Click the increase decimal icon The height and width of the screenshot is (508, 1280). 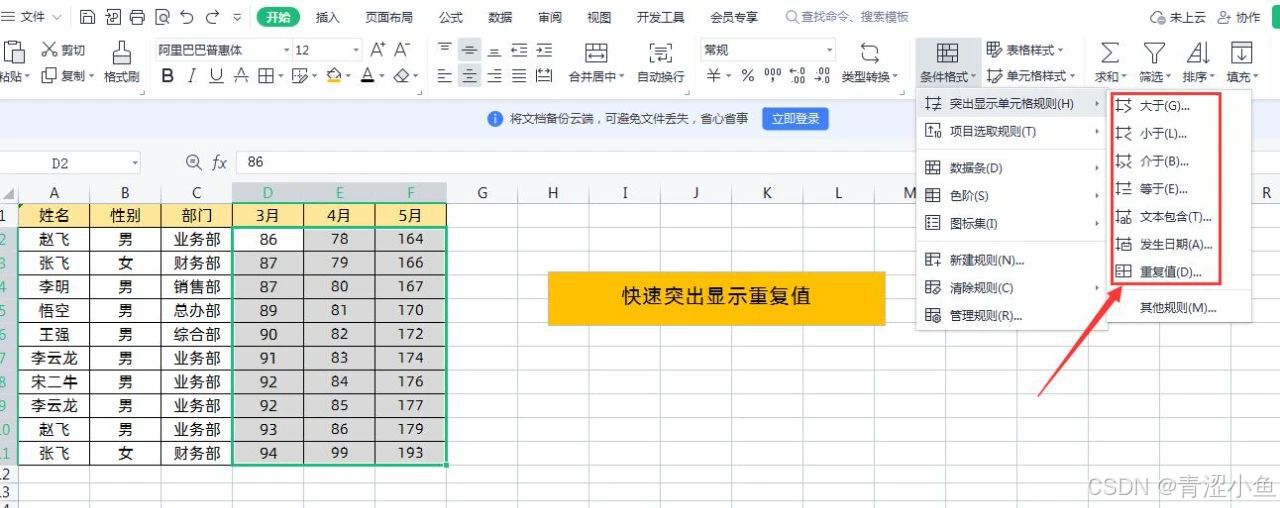[x=797, y=76]
